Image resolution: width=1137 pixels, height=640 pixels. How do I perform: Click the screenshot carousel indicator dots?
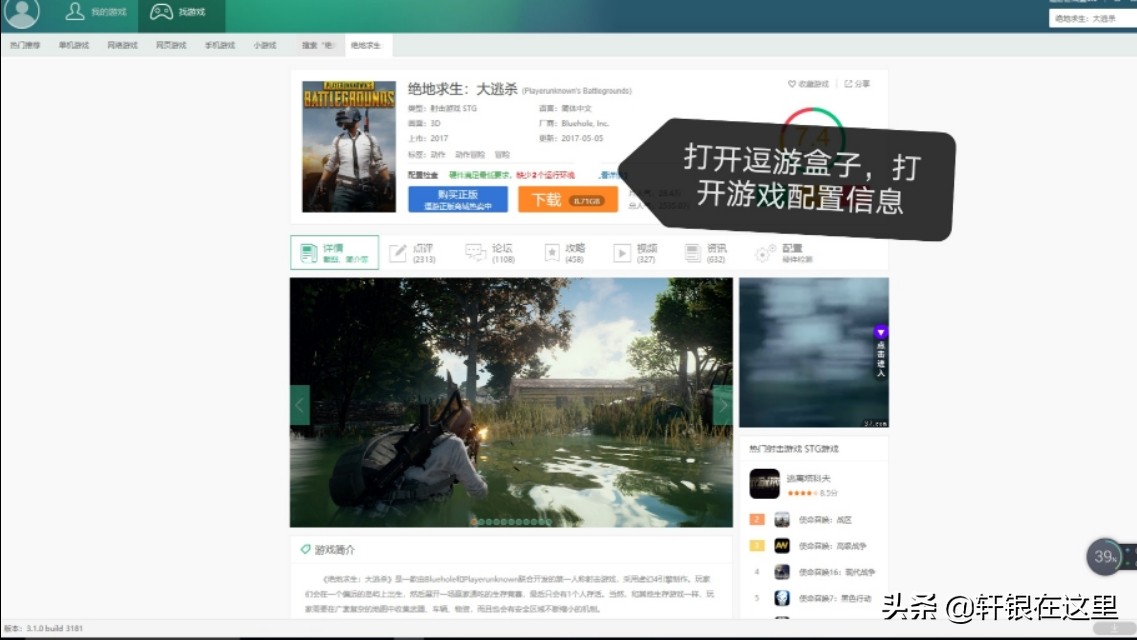[x=511, y=521]
